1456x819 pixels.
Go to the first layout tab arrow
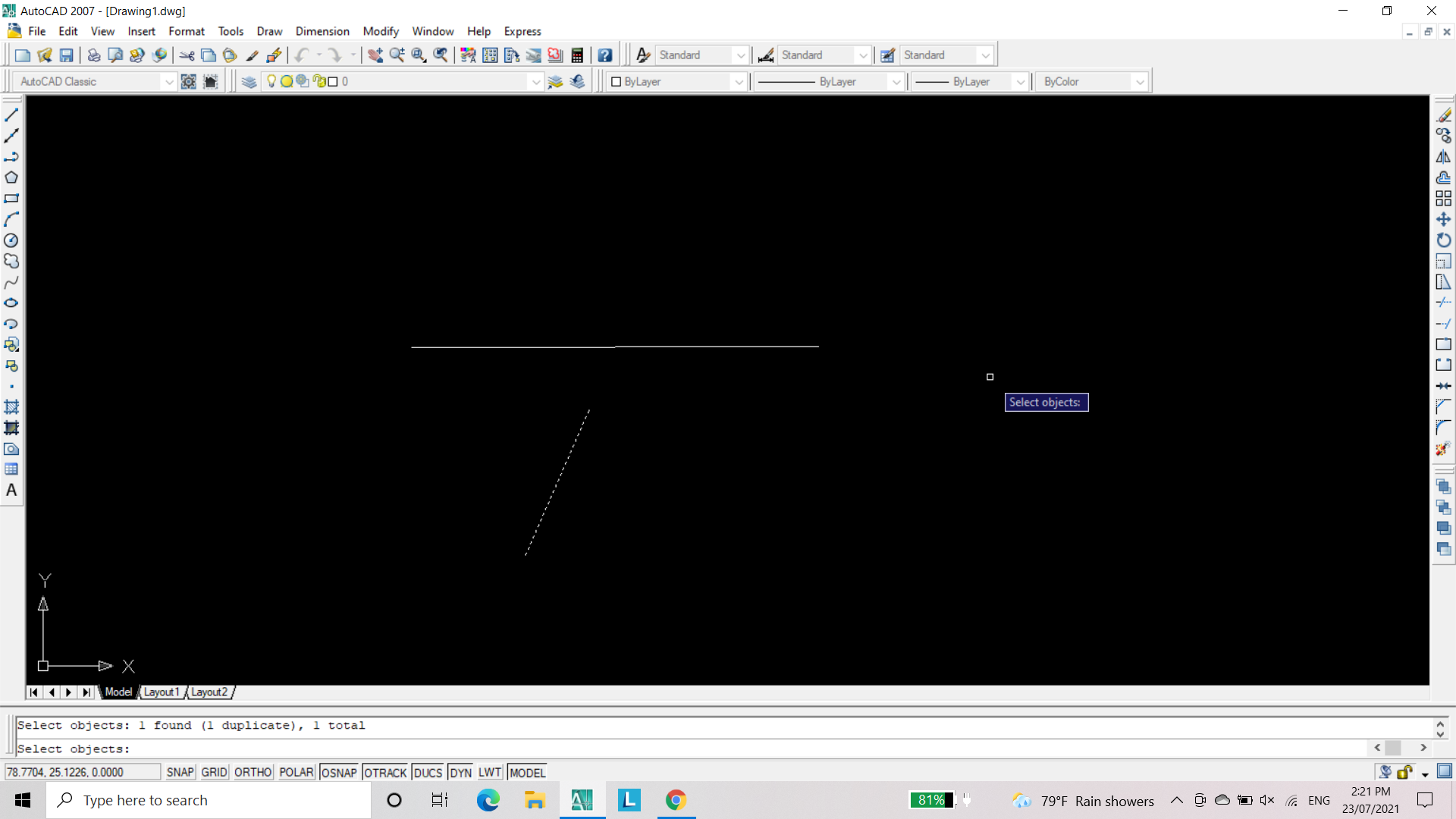pyautogui.click(x=34, y=692)
